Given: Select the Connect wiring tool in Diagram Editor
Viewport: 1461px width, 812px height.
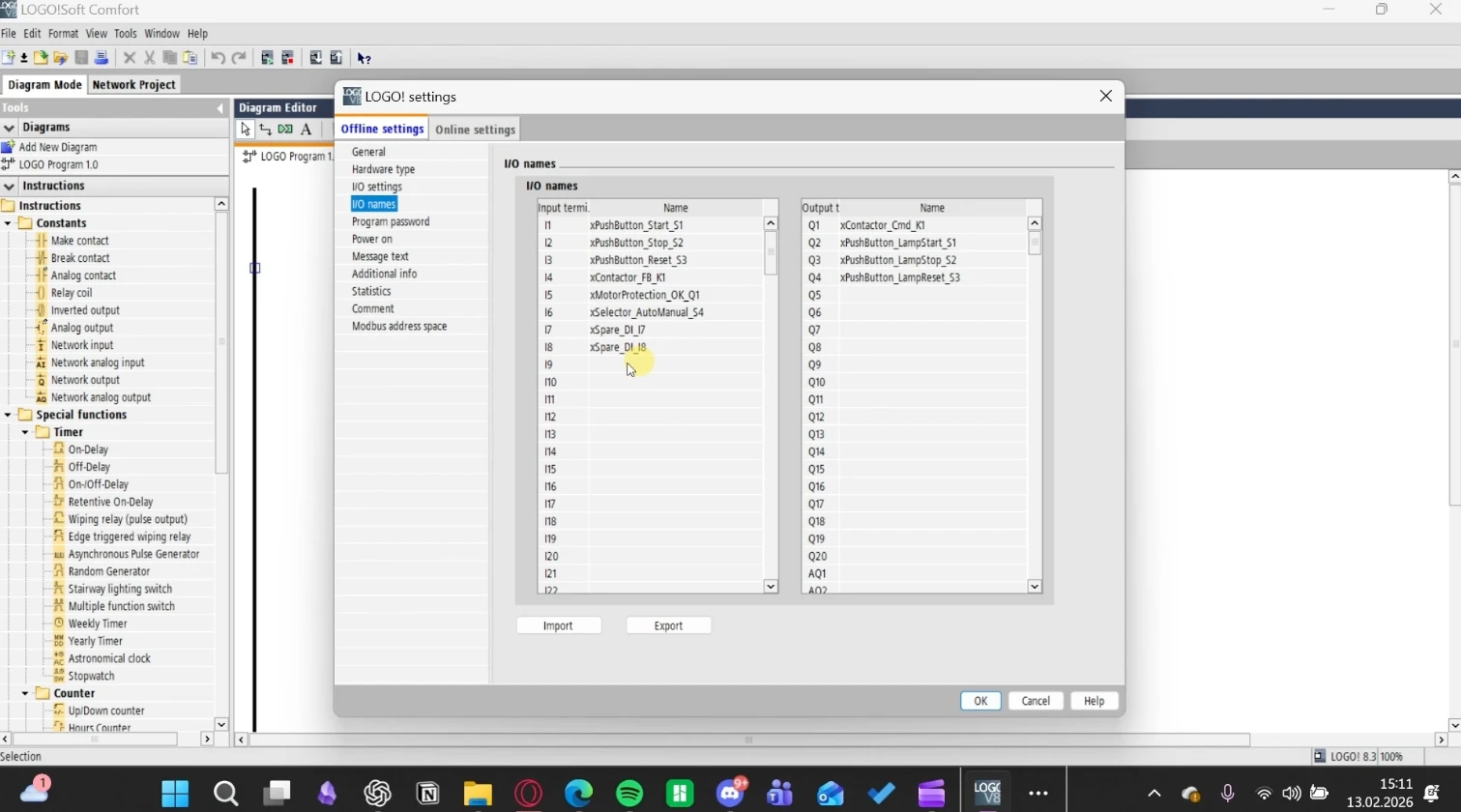Looking at the screenshot, I should (x=265, y=129).
